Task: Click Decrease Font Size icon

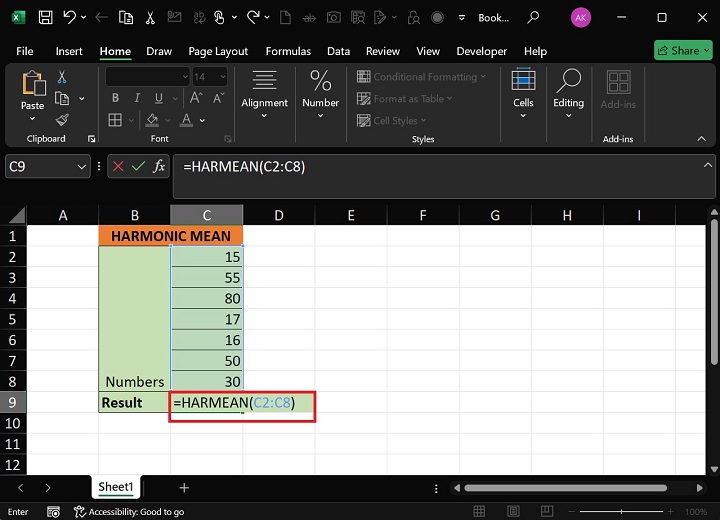Action: [x=219, y=98]
